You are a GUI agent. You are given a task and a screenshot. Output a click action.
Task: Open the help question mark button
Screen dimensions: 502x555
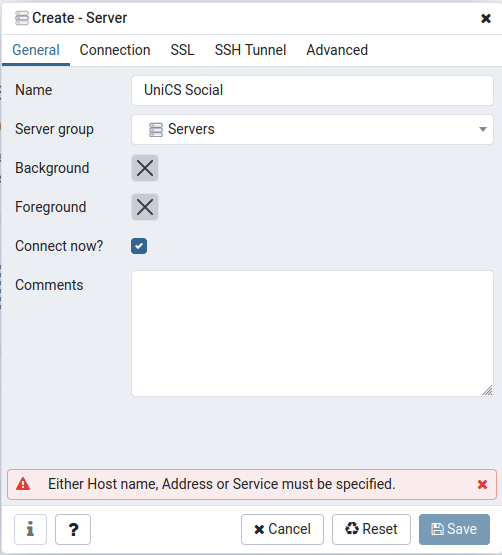point(73,529)
